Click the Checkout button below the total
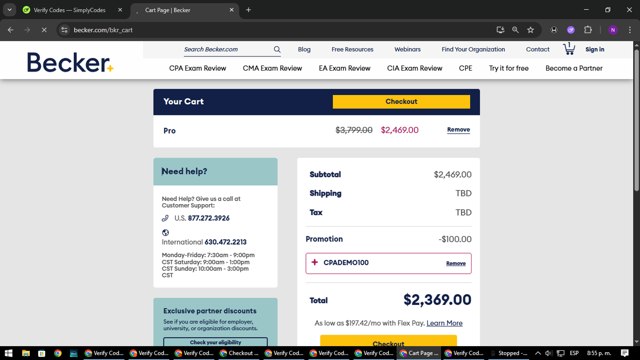This screenshot has width=640, height=360. coord(388,341)
